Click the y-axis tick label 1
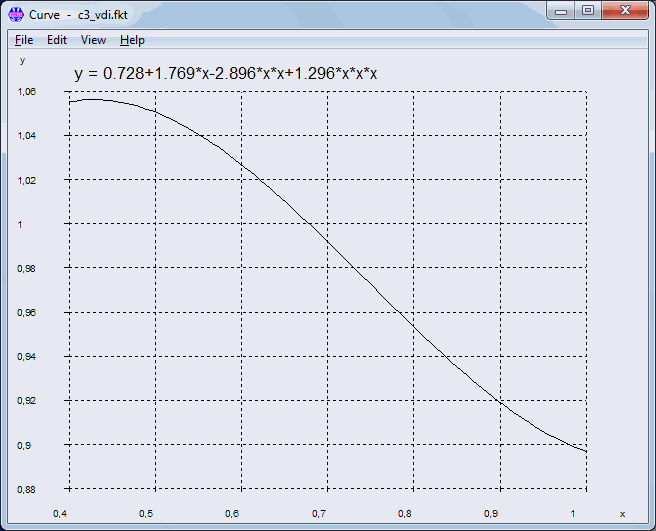 coord(20,225)
